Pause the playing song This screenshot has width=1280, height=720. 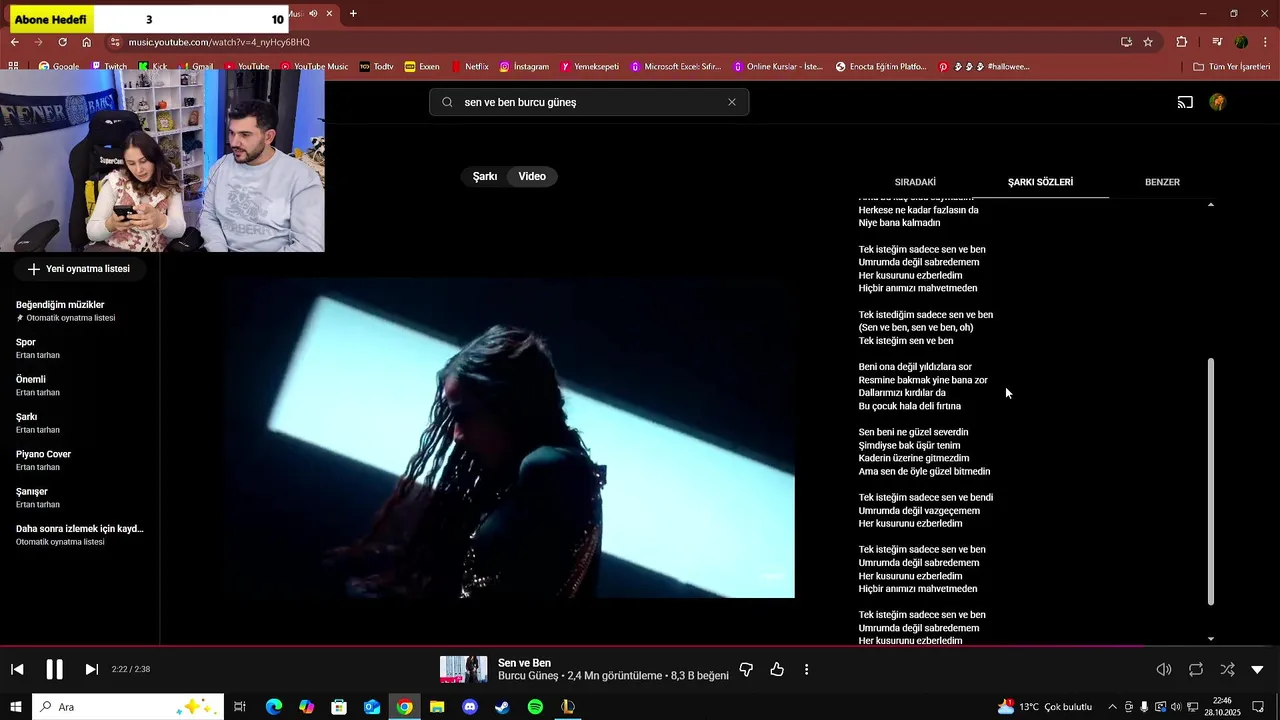[54, 669]
